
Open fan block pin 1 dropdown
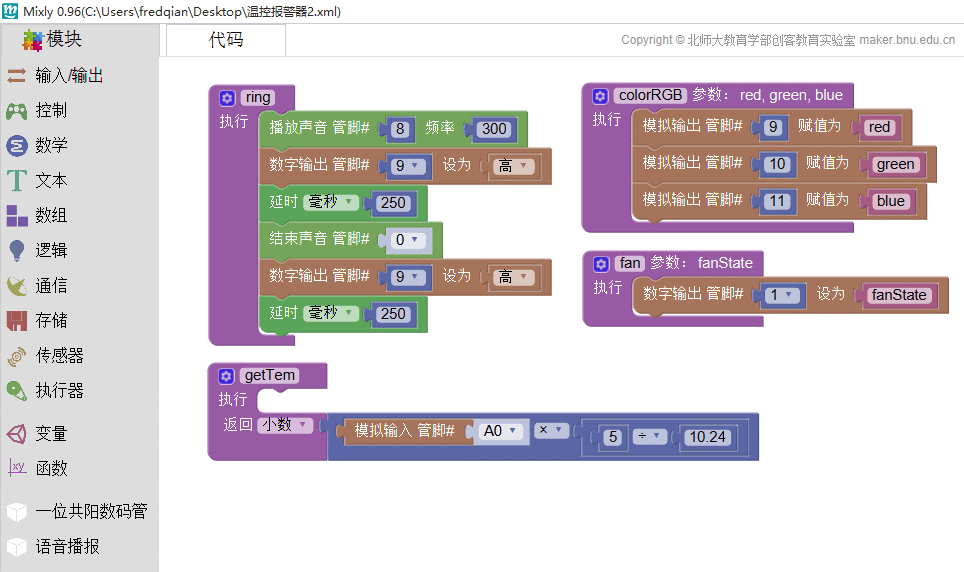[781, 295]
